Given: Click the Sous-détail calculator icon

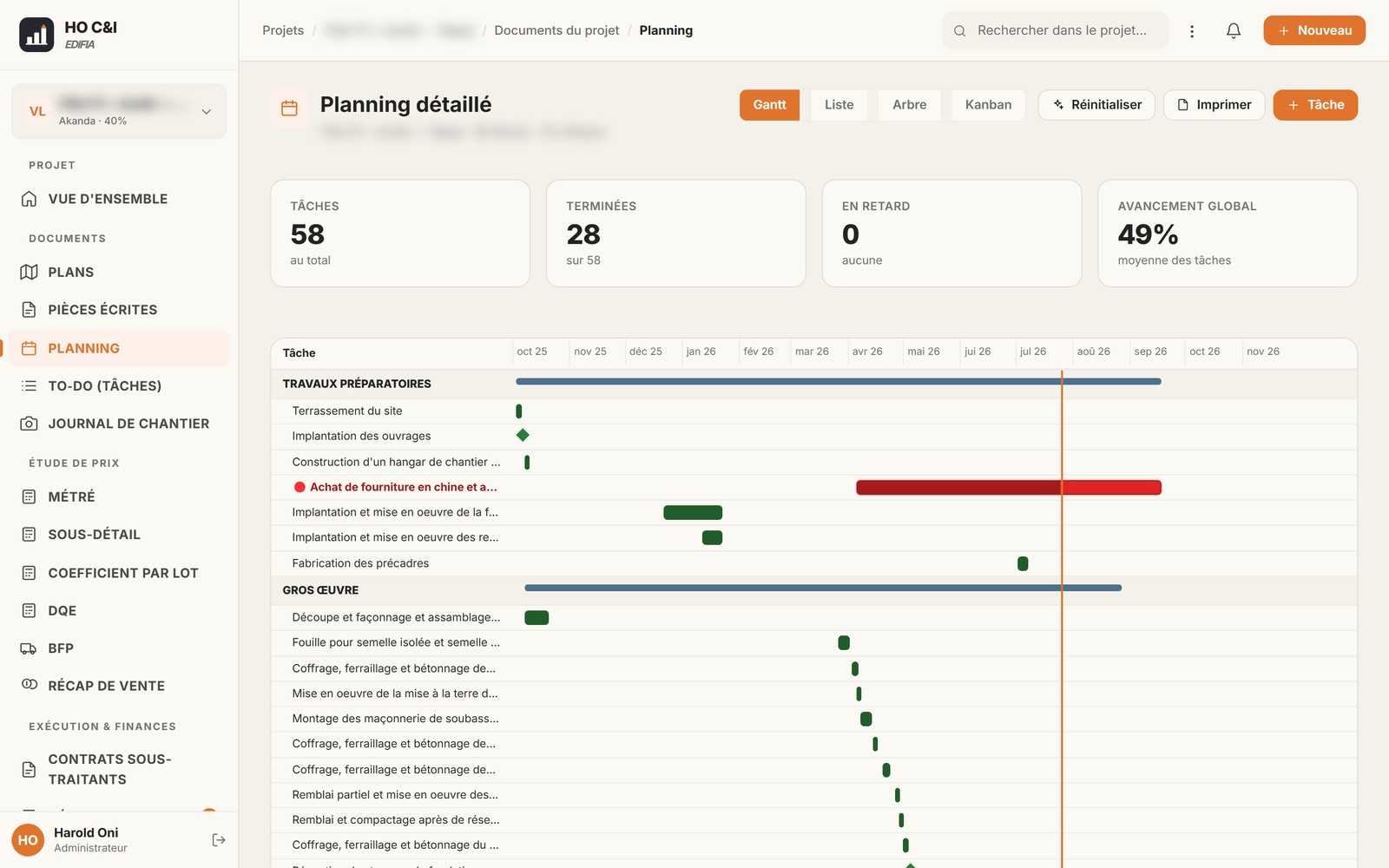Looking at the screenshot, I should click(29, 535).
